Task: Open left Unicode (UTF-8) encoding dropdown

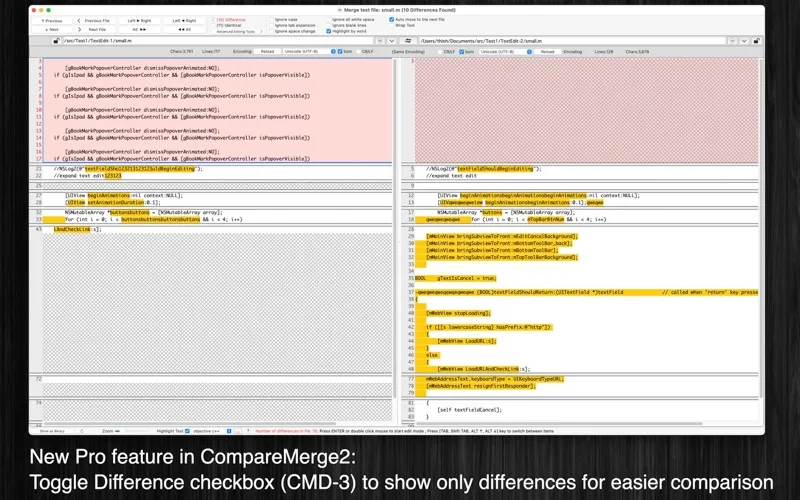Action: [309, 52]
